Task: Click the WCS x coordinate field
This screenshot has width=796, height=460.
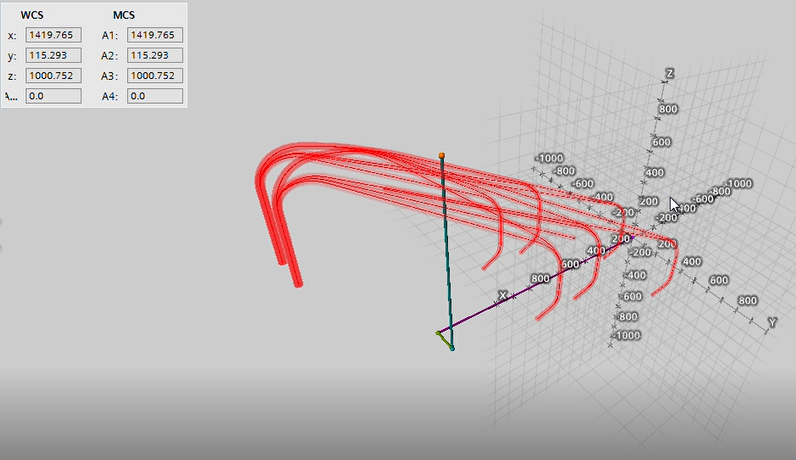Action: coord(53,36)
